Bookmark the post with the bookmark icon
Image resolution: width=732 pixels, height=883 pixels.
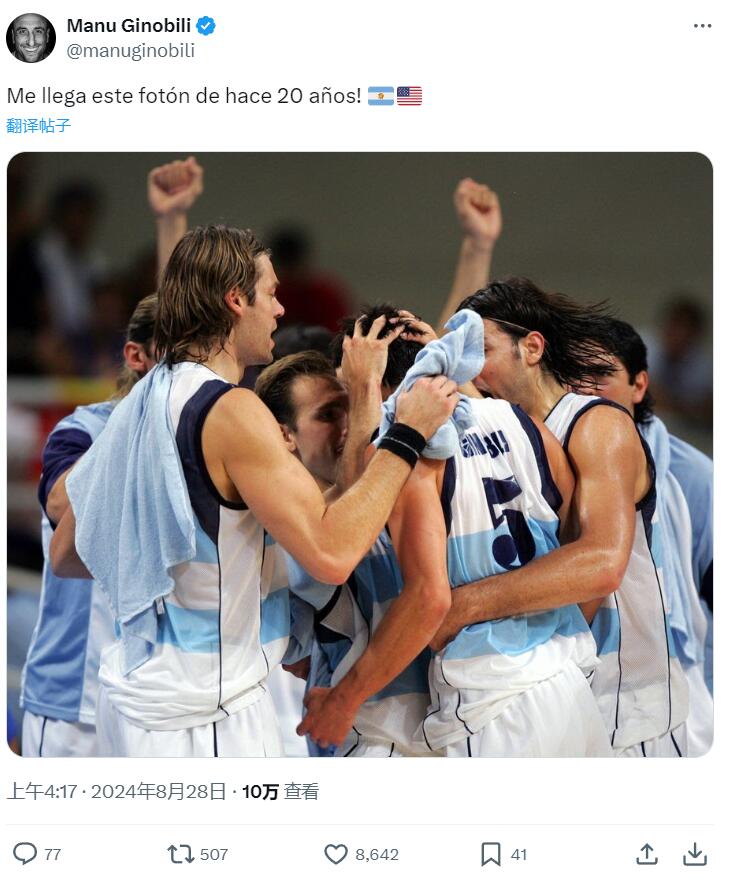point(490,854)
